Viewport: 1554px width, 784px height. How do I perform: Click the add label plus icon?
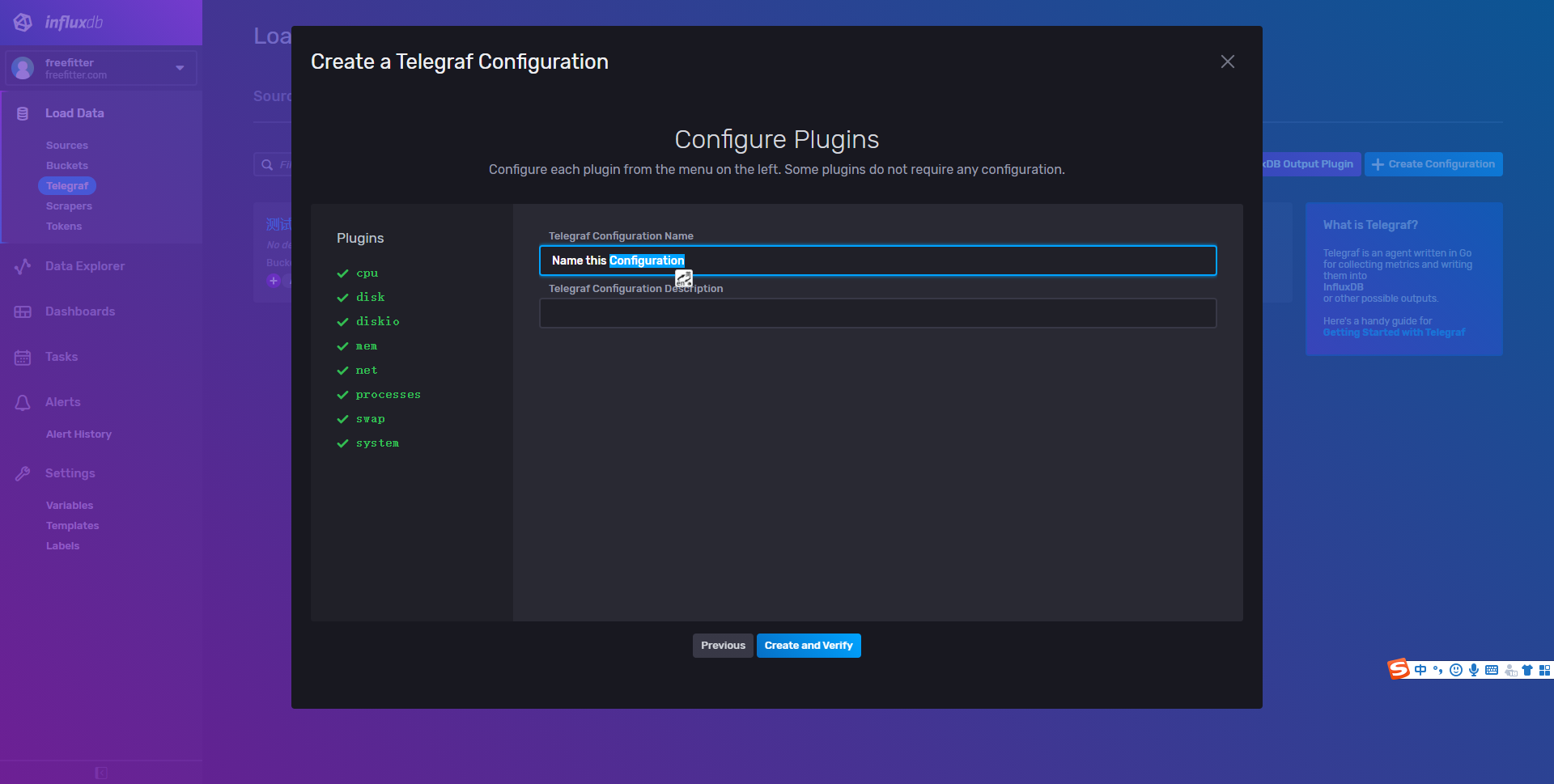[274, 281]
